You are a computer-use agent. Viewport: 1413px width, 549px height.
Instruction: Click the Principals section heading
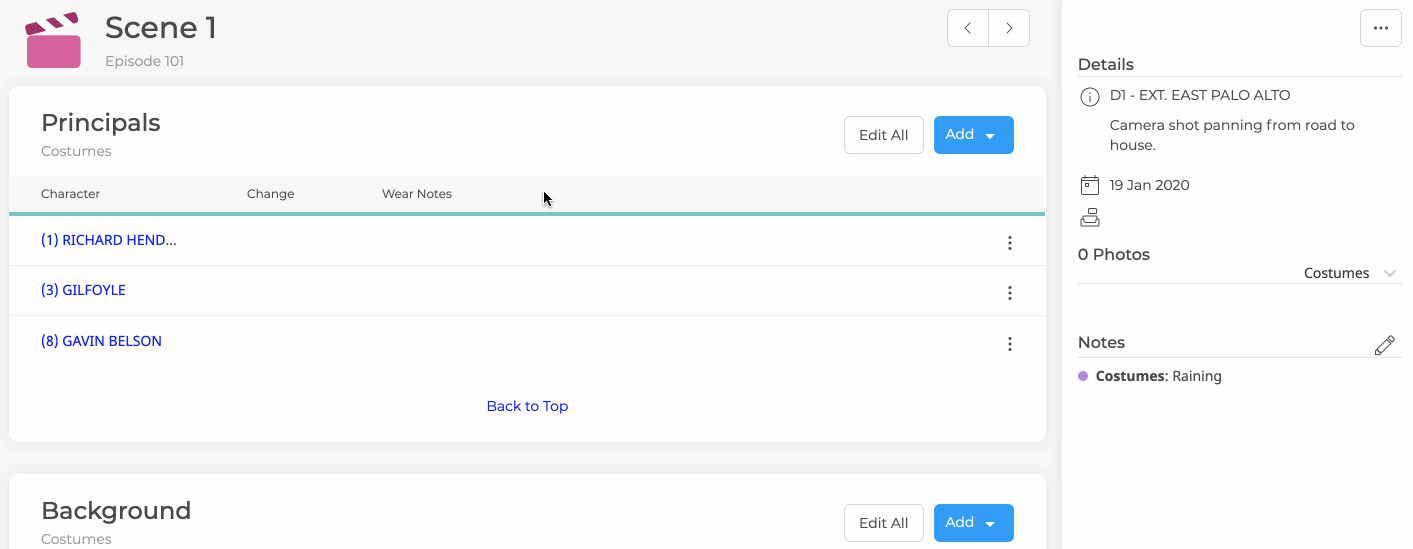pos(101,123)
